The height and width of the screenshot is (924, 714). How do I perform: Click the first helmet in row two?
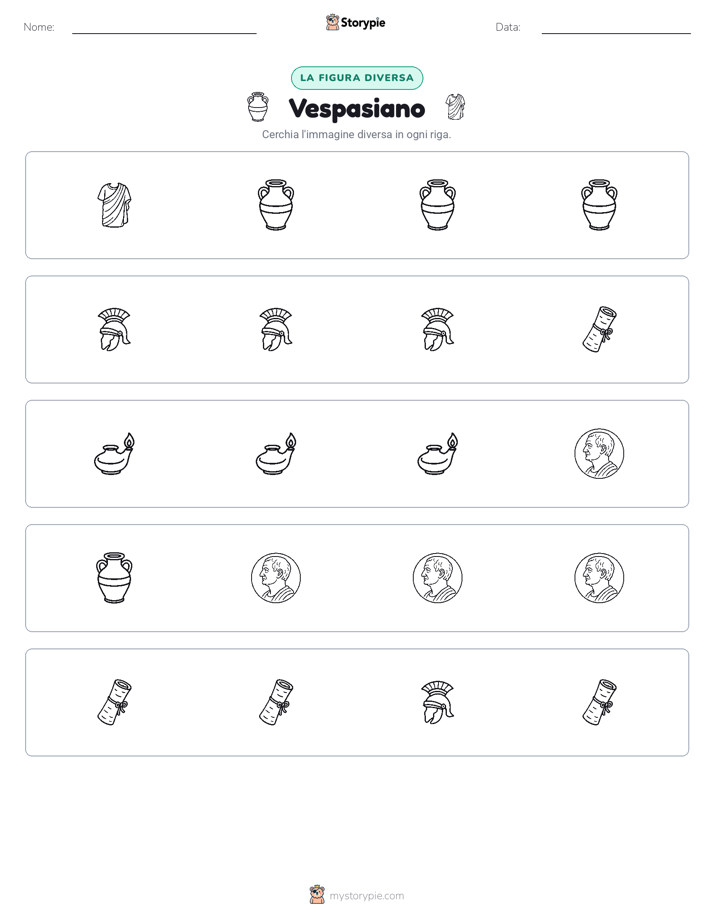tap(114, 329)
